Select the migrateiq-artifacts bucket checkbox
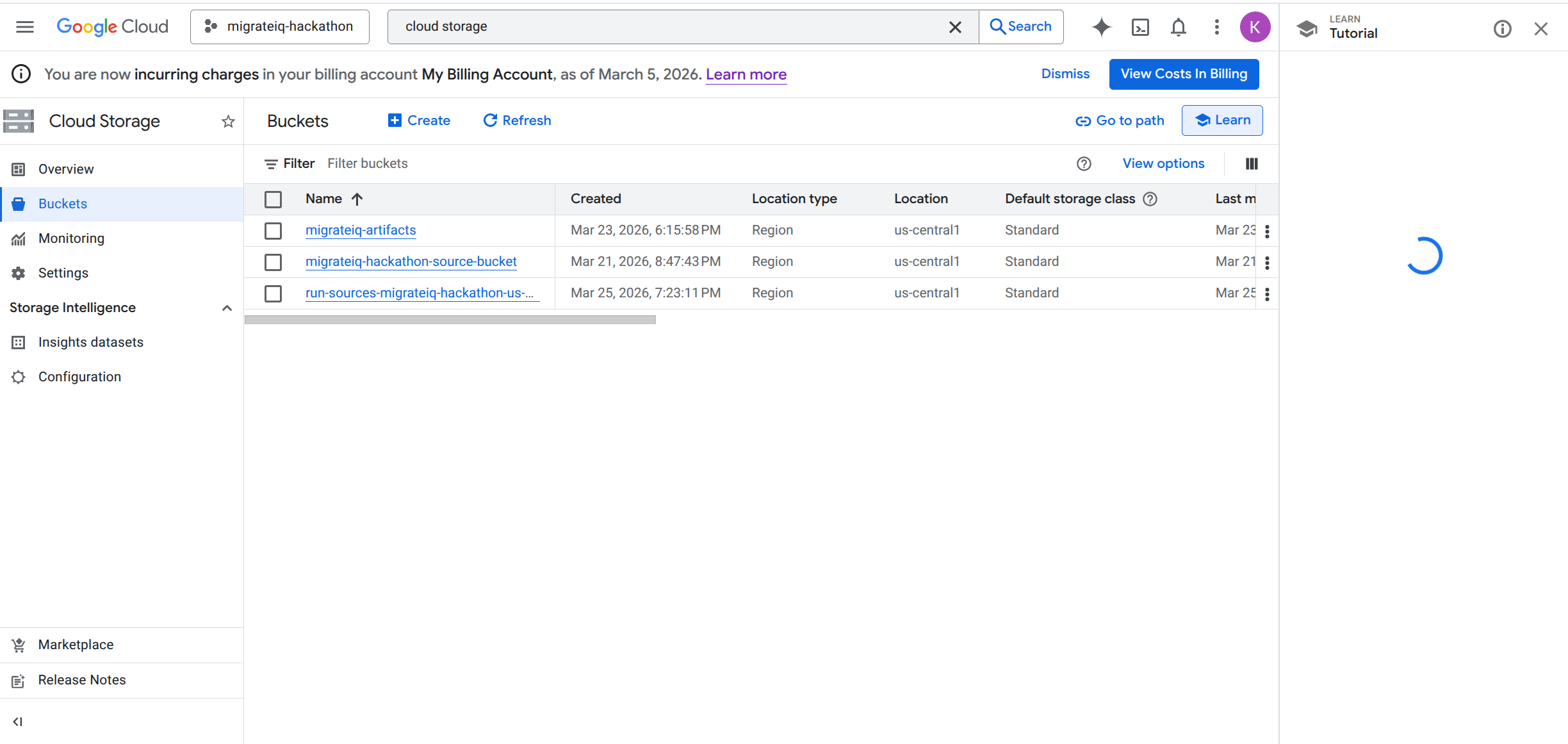The height and width of the screenshot is (744, 1568). coord(273,231)
